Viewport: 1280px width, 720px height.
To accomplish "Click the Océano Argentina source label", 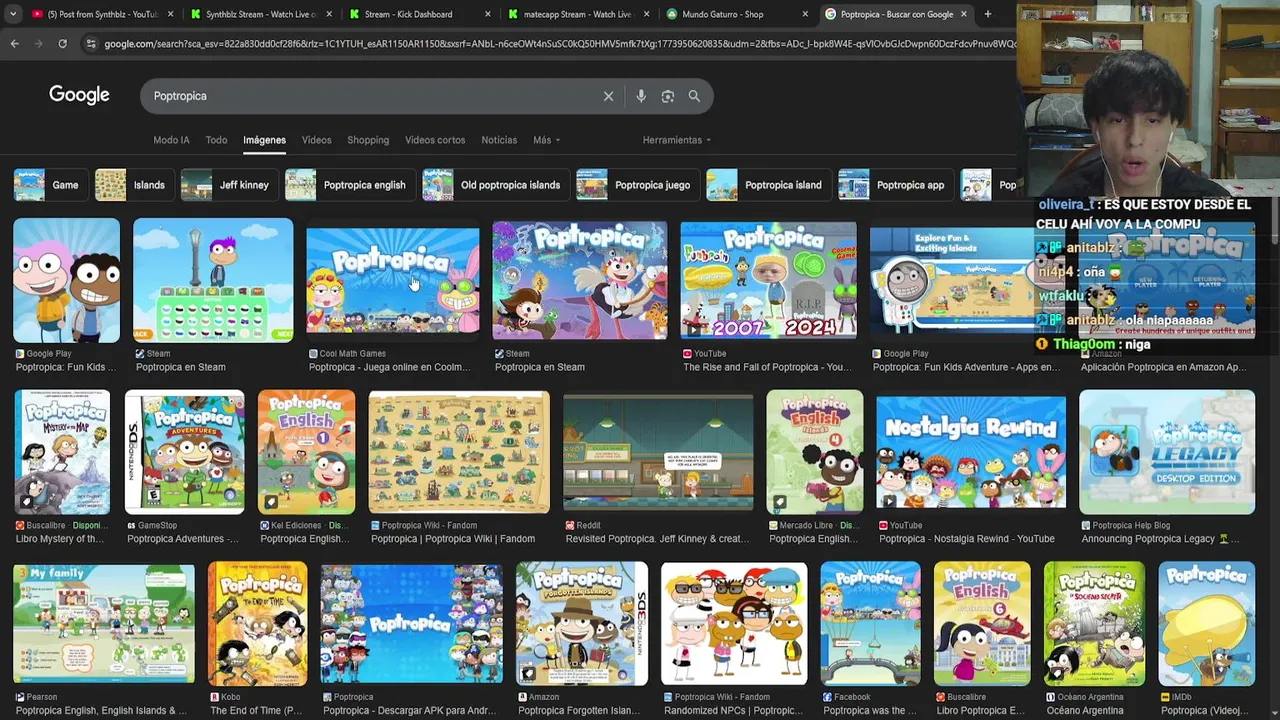I will 1091,697.
